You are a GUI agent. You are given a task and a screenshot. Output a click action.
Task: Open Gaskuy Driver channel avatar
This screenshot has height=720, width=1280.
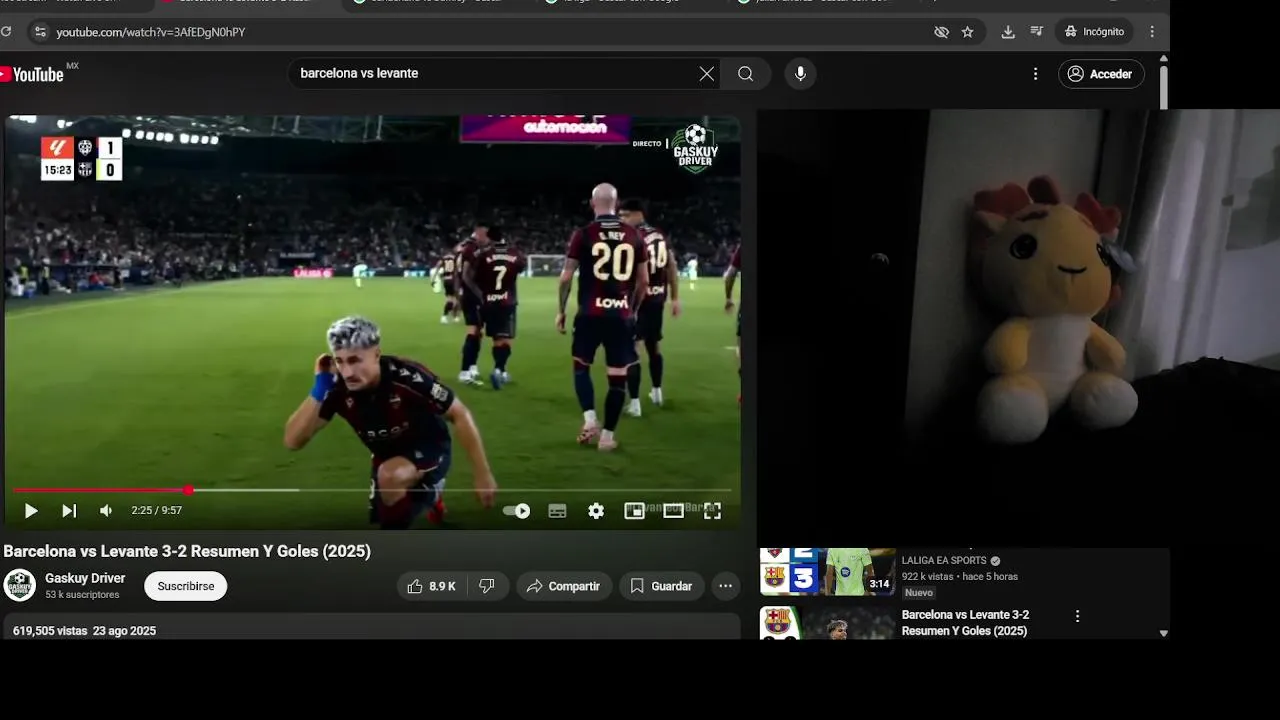pyautogui.click(x=20, y=585)
